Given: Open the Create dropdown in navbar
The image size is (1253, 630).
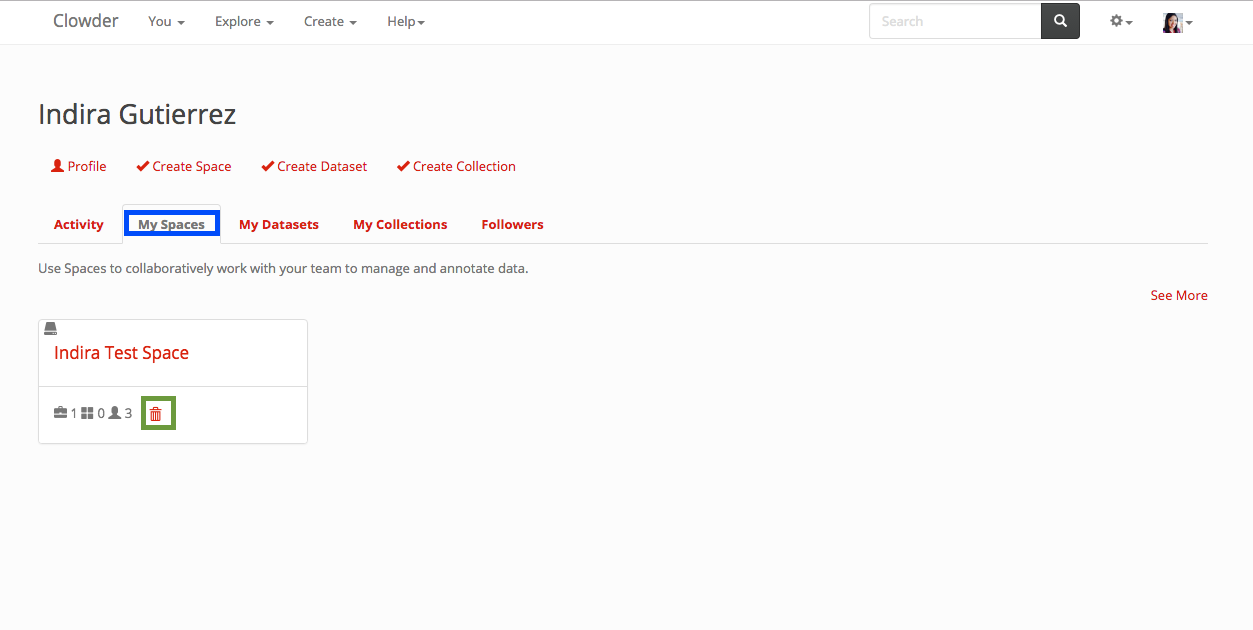Looking at the screenshot, I should [x=330, y=21].
